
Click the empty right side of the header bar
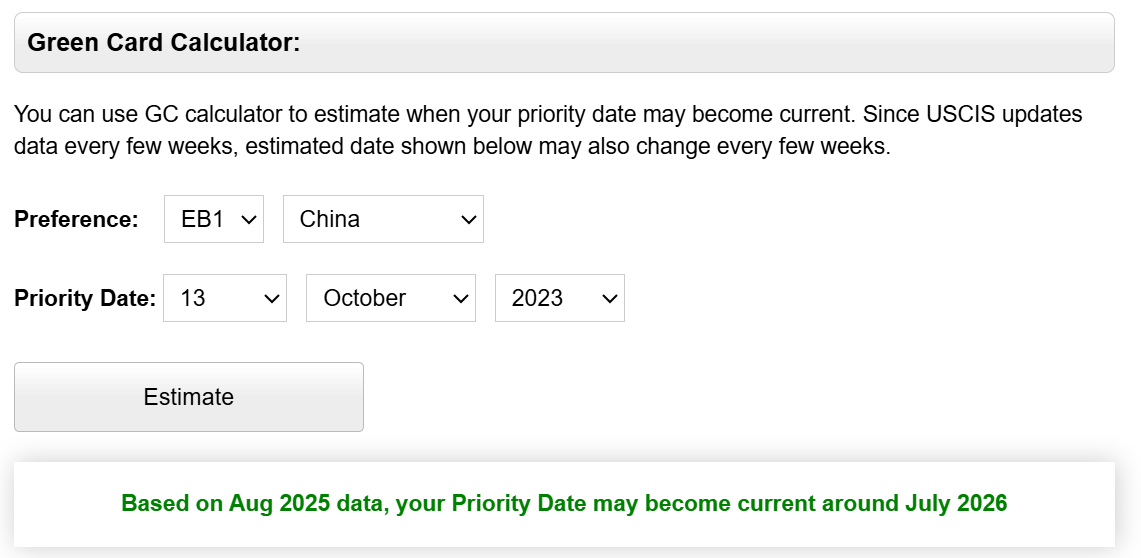point(800,43)
